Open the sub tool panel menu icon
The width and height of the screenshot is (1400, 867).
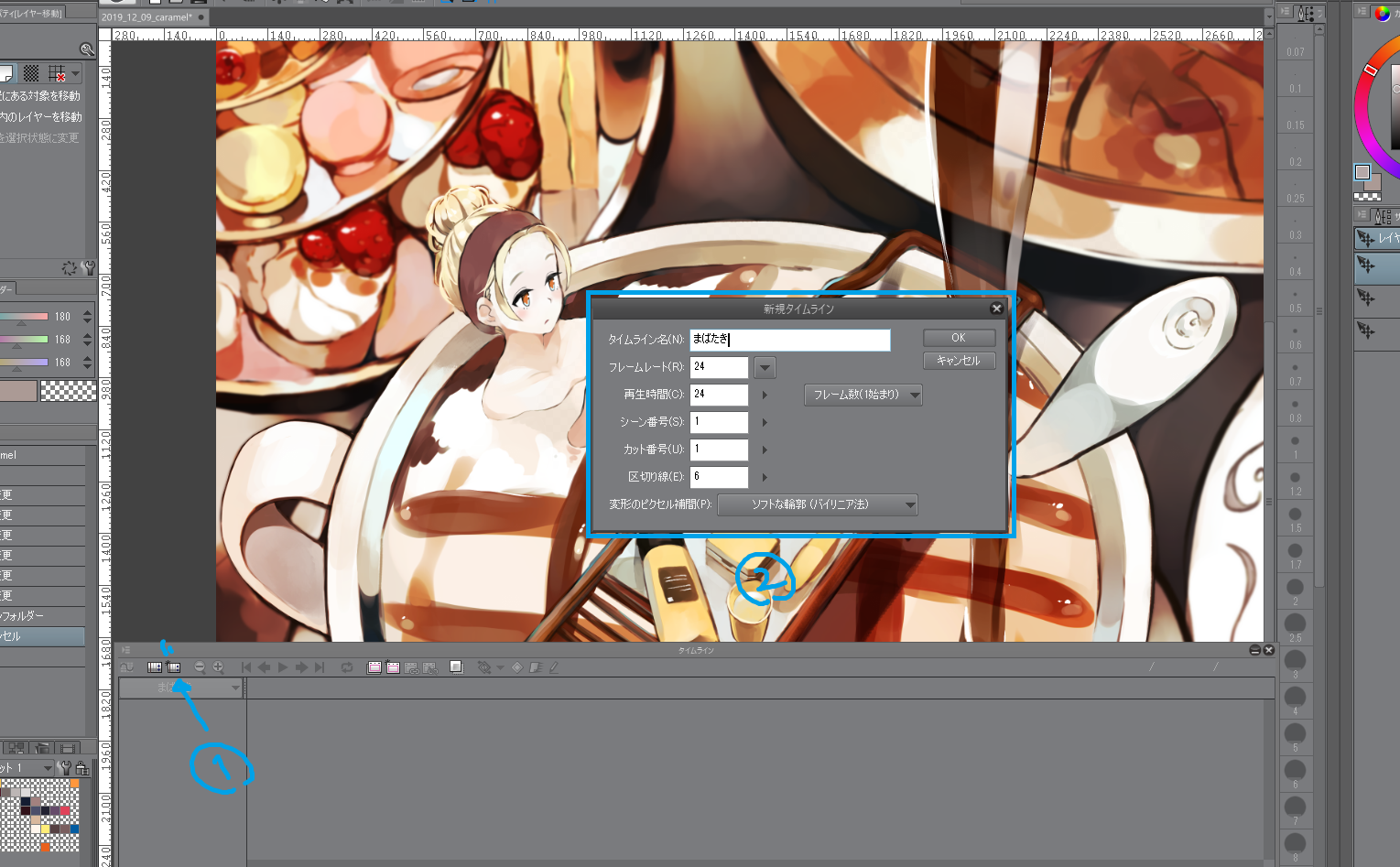pyautogui.click(x=1362, y=216)
